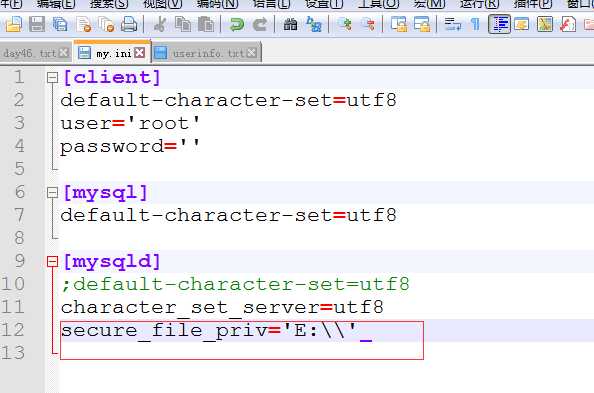The image size is (594, 393).
Task: Click the Close All documents toolbar icon
Action: (106, 24)
